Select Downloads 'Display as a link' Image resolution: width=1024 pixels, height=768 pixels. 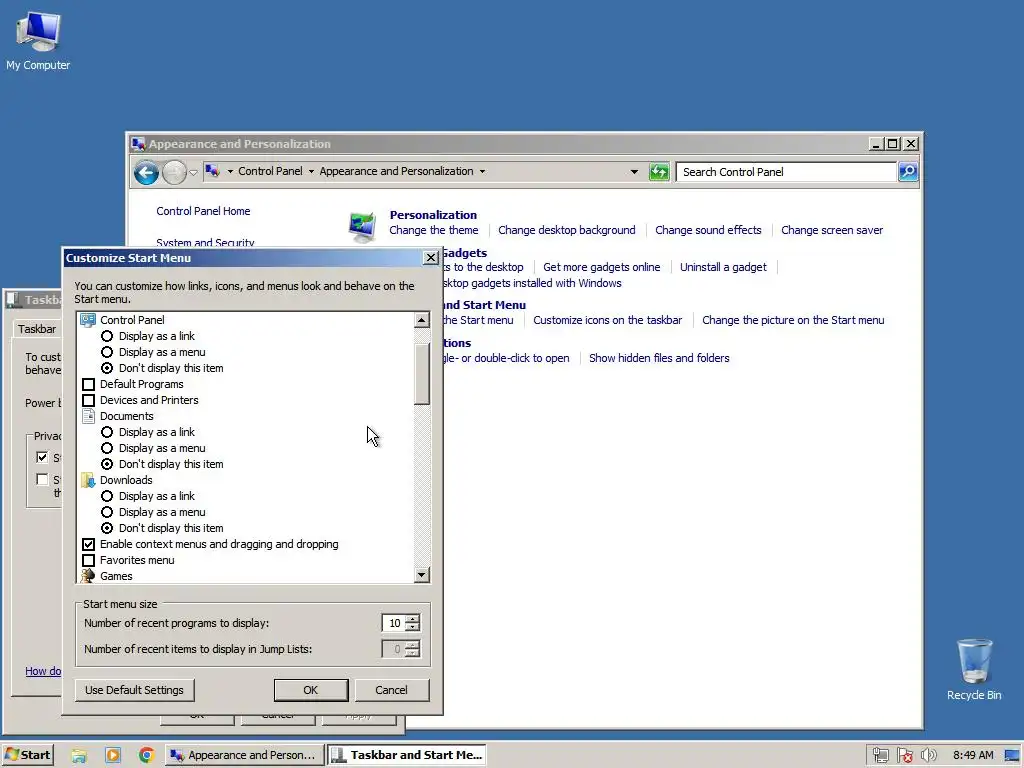107,496
